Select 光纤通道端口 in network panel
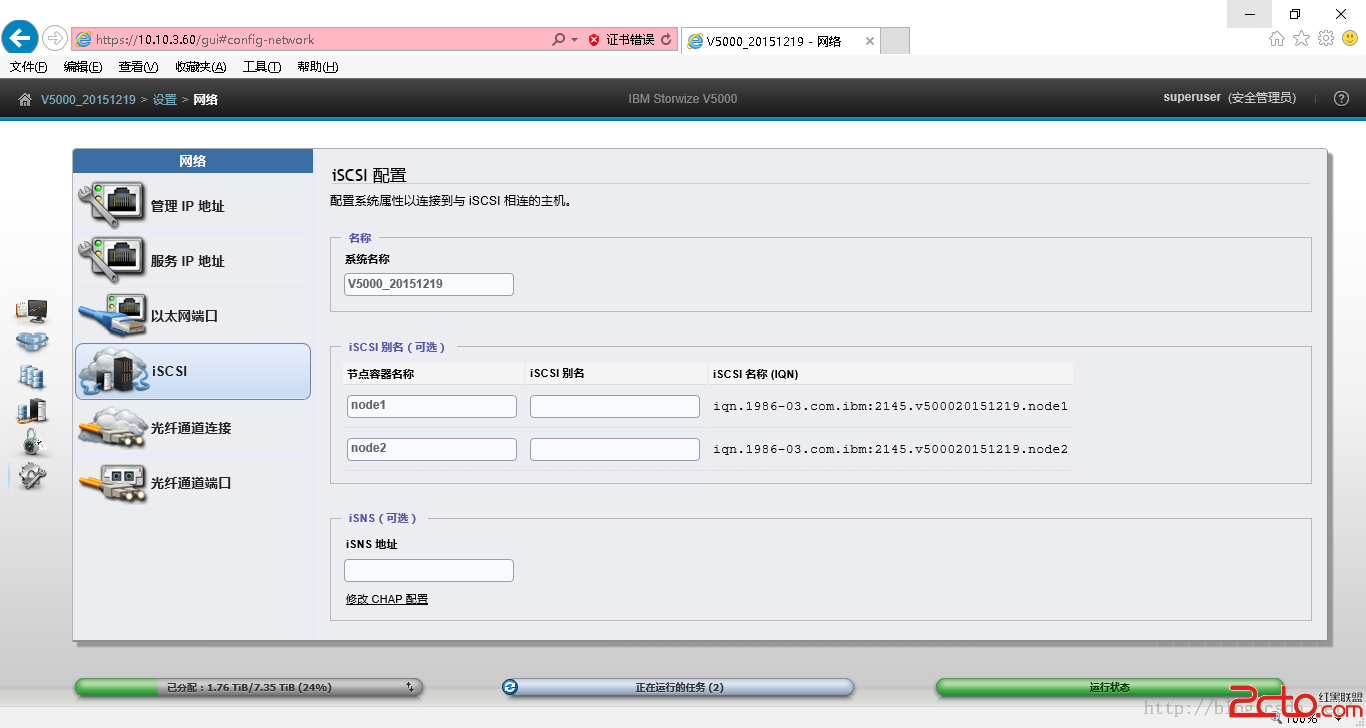 coord(194,483)
